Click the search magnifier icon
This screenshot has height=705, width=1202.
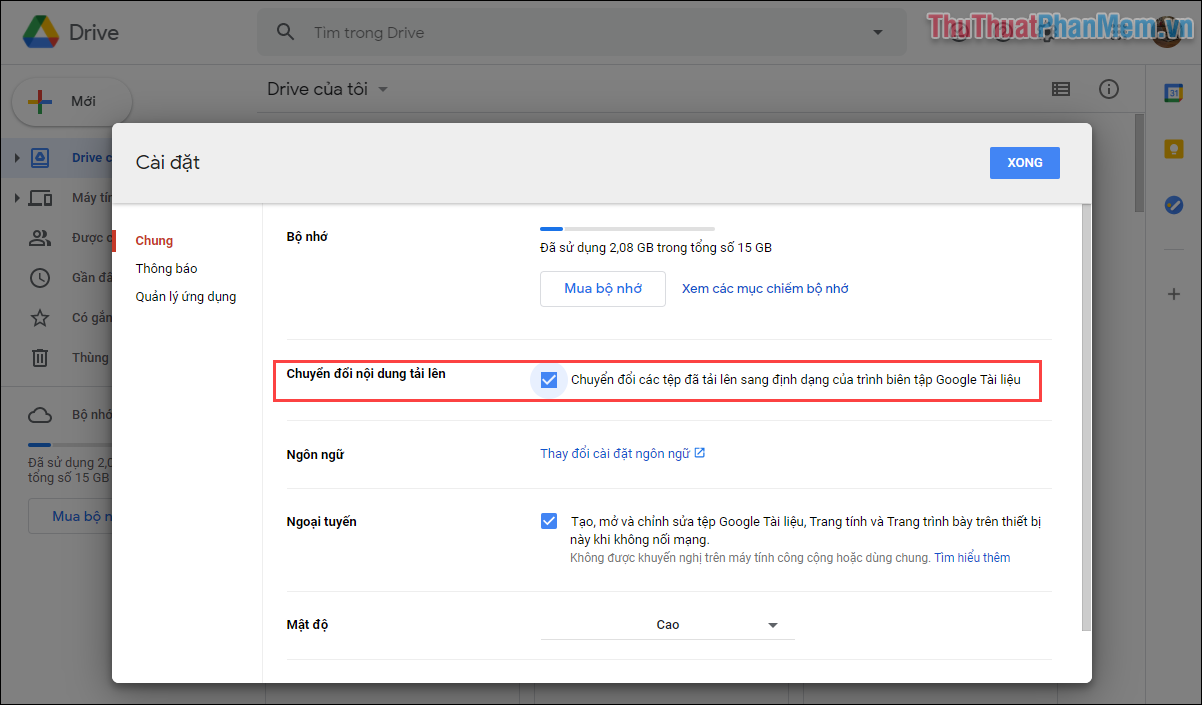(x=286, y=32)
